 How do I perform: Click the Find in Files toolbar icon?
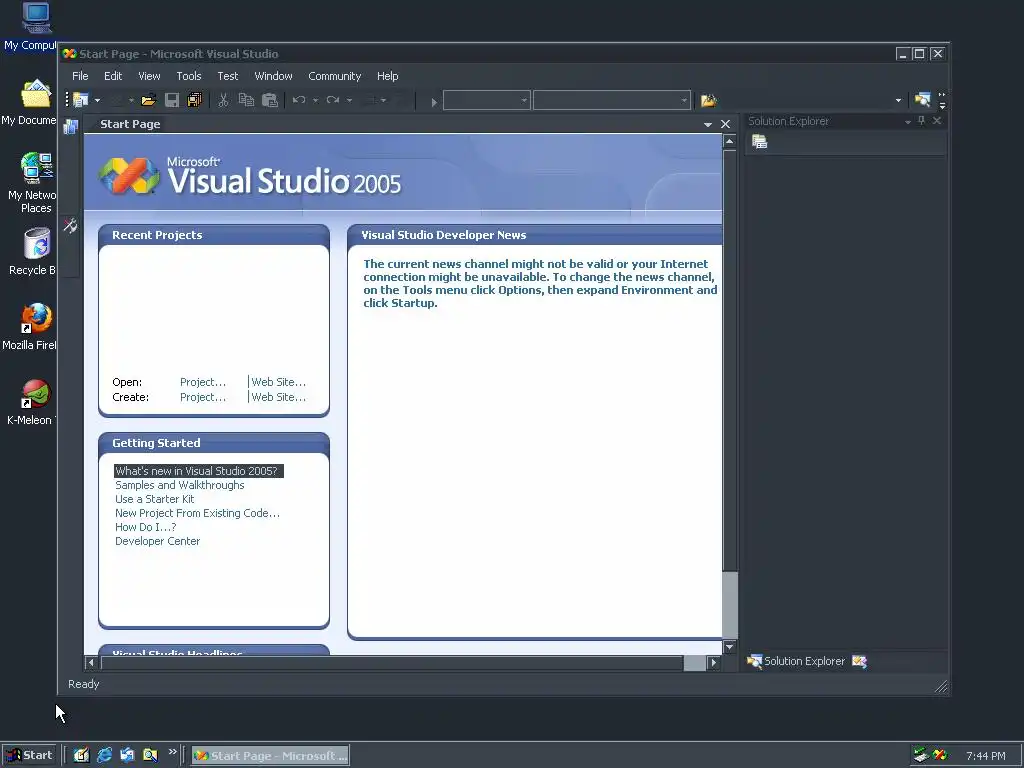[709, 100]
